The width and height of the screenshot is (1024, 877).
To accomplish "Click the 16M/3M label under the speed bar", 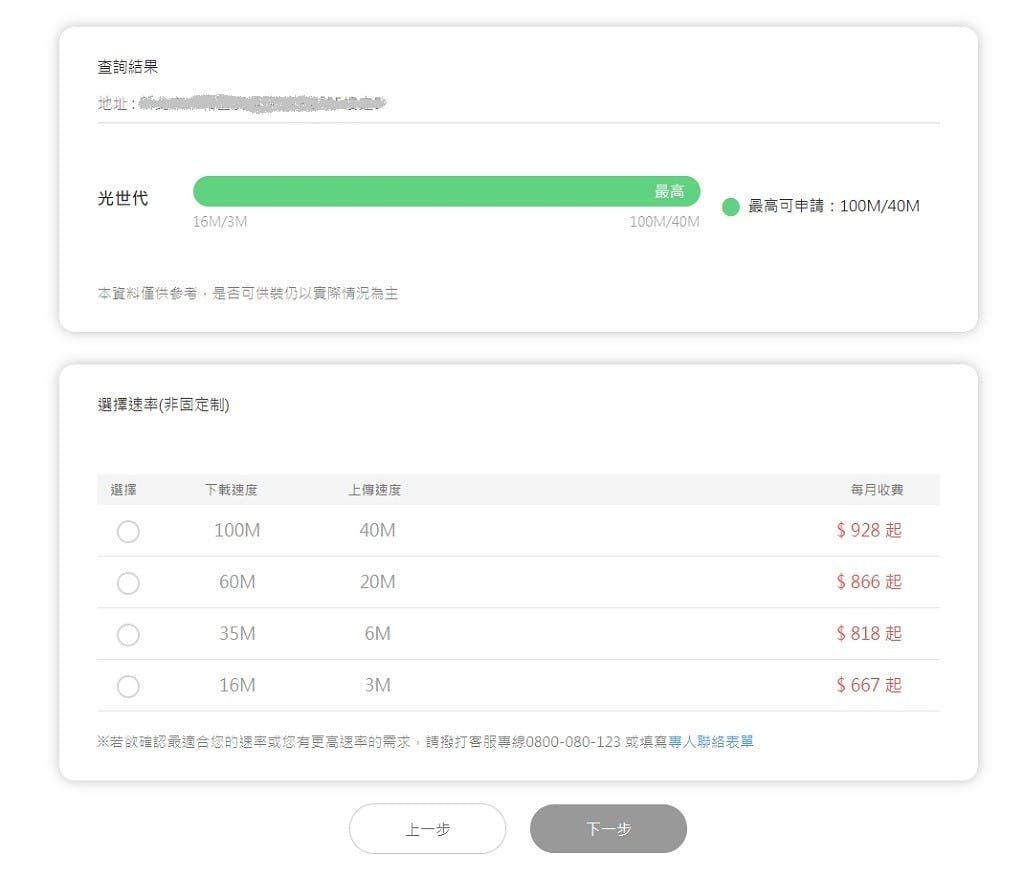I will click(x=220, y=222).
